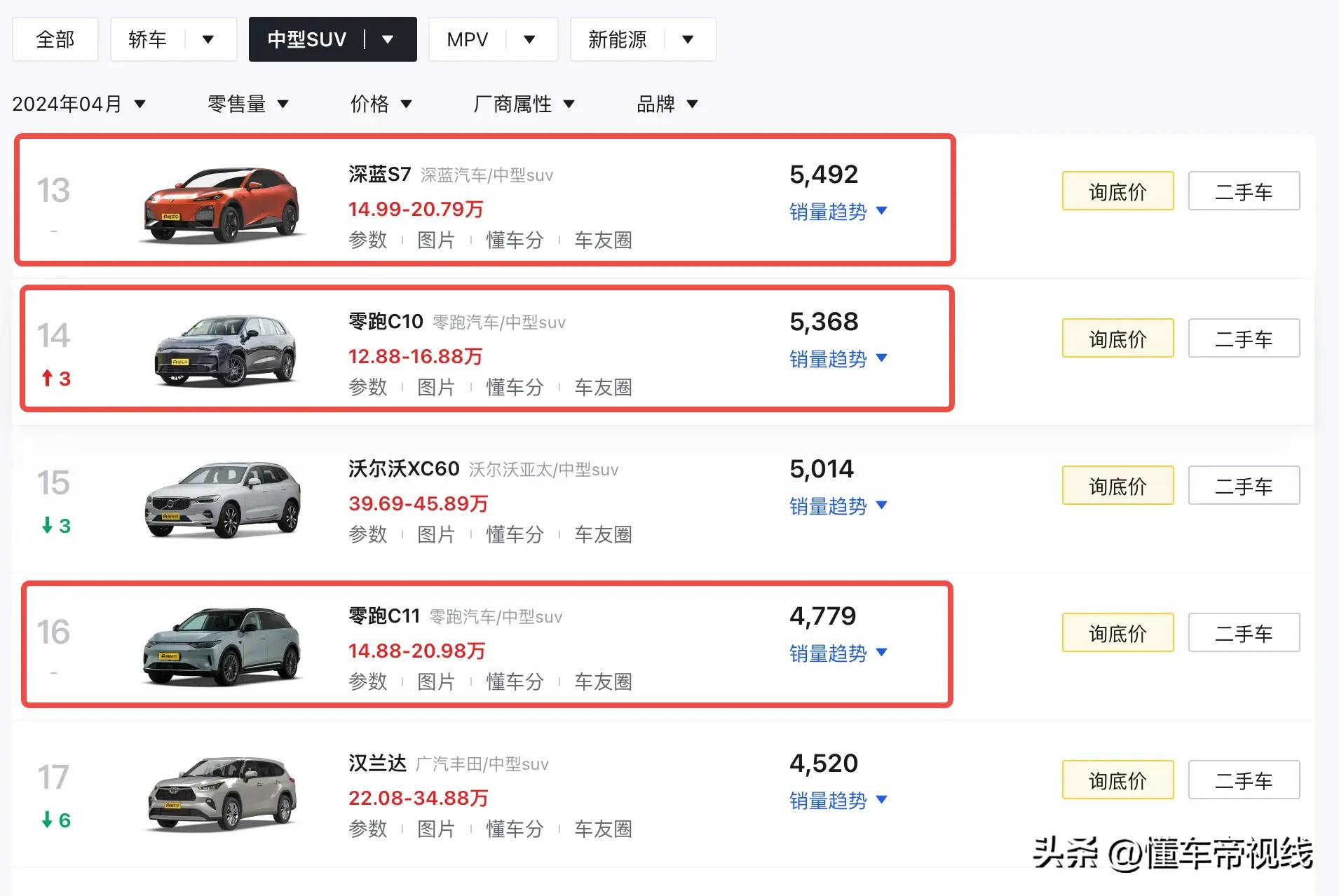Open 参数 link under 零跑C10

click(x=368, y=387)
